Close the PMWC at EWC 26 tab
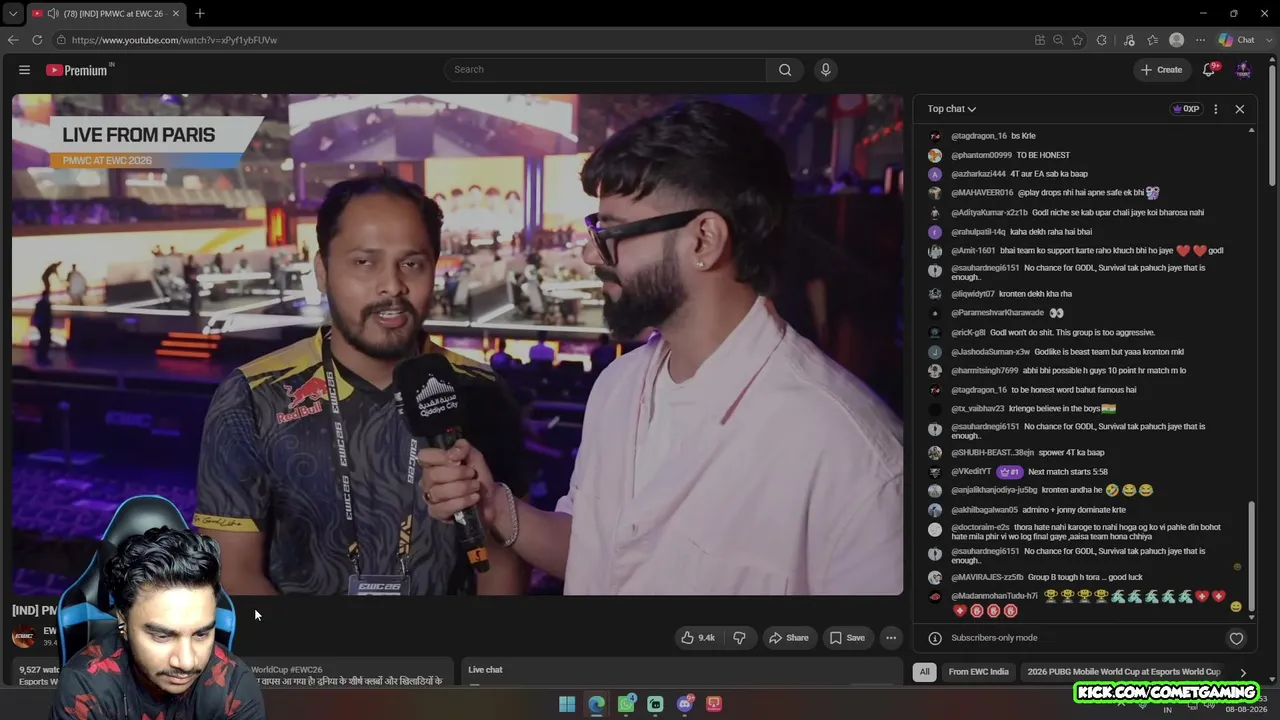The width and height of the screenshot is (1280, 720). 176,13
